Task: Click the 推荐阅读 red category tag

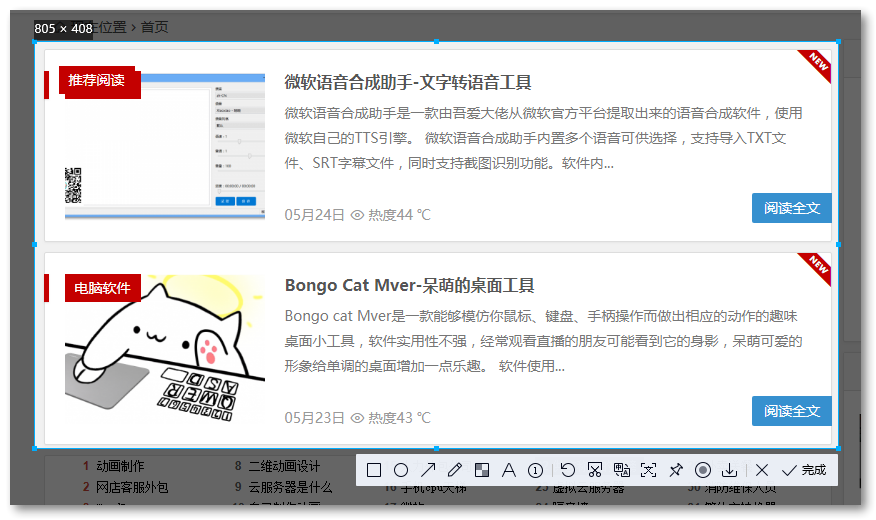Action: click(97, 80)
